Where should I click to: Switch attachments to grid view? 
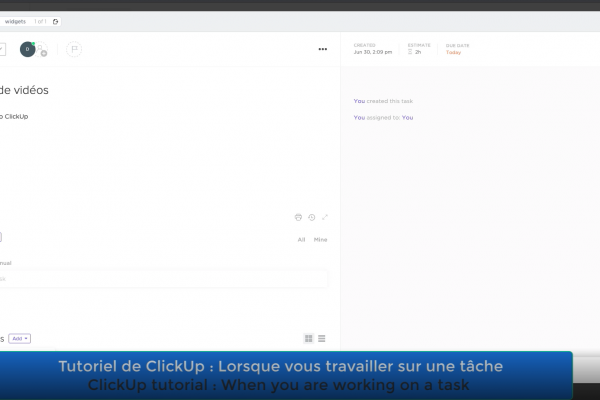pos(309,338)
